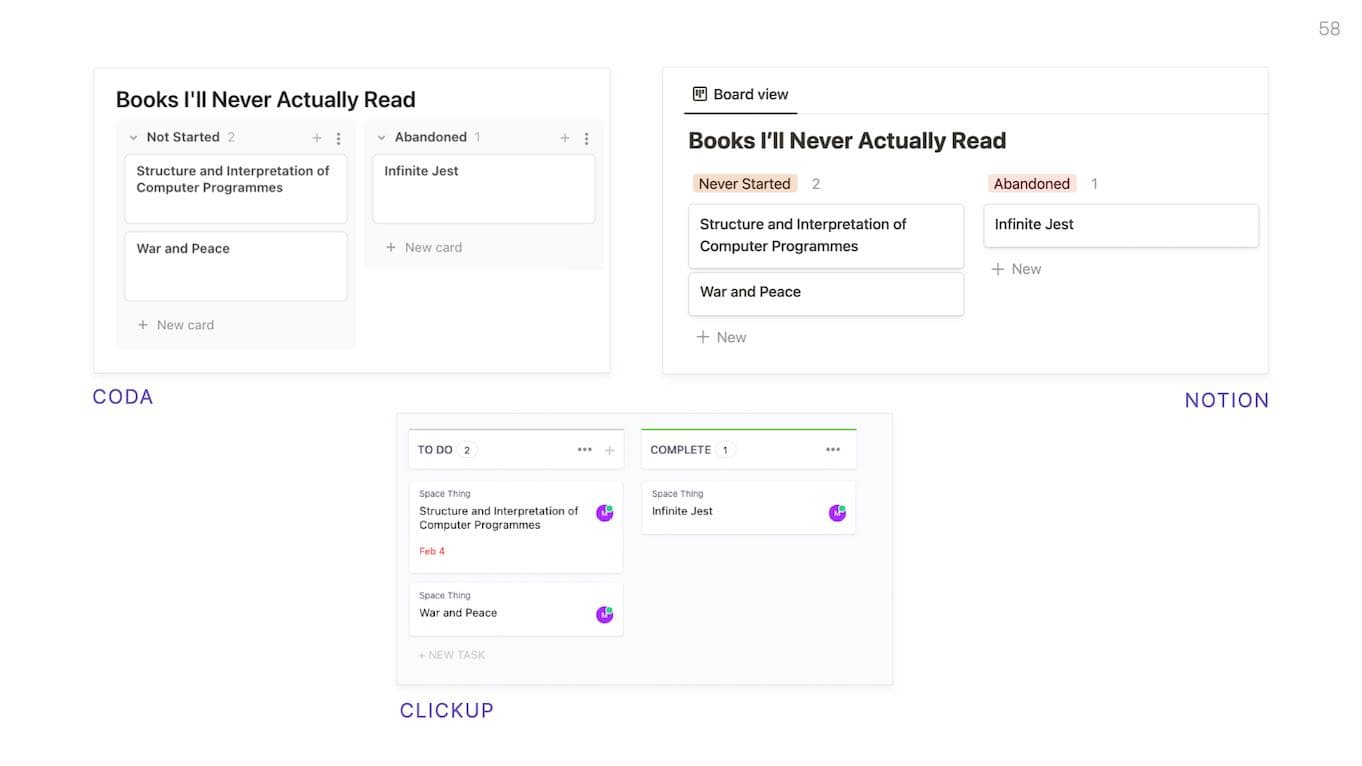Screen dimensions: 1362x766
Task: Open kebab menu for Coda Abandoned column
Action: point(586,138)
